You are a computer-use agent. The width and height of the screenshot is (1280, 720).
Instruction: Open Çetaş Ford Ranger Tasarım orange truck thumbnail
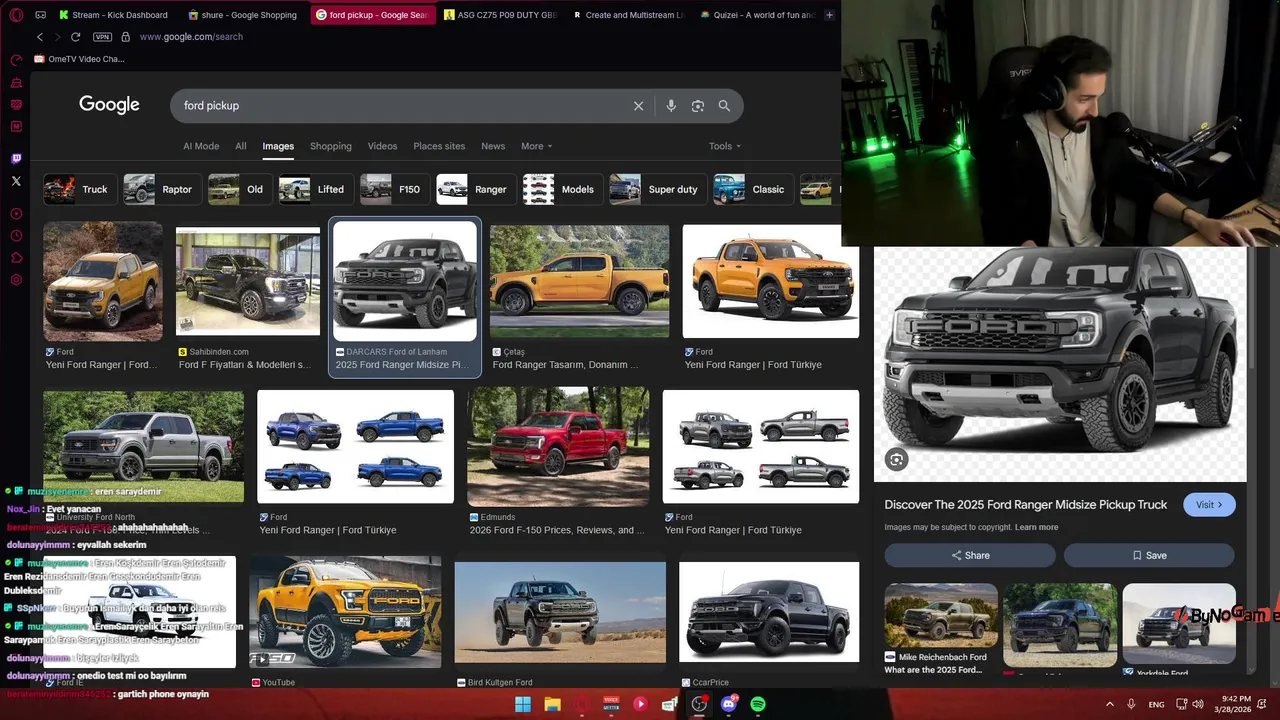[579, 281]
